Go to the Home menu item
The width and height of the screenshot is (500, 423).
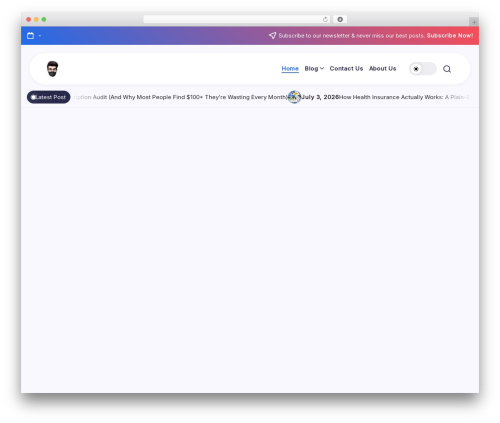click(290, 68)
